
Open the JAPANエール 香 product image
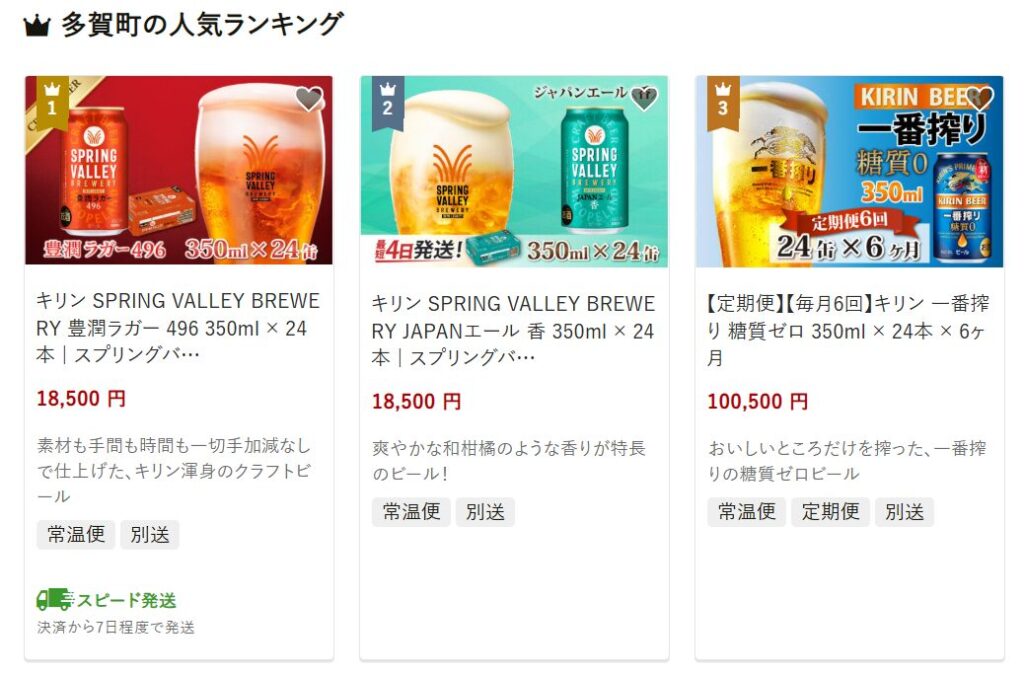pyautogui.click(x=514, y=171)
